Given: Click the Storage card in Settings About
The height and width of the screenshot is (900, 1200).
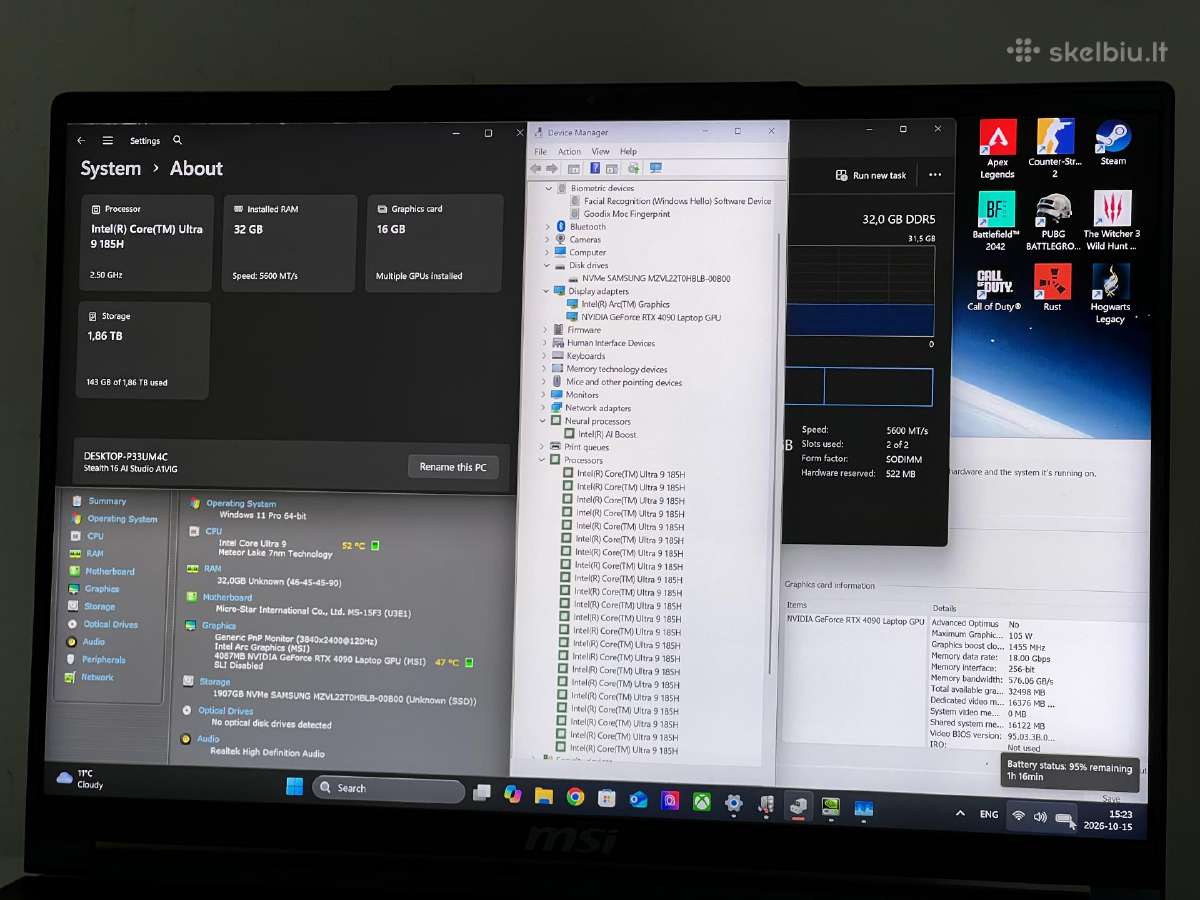Looking at the screenshot, I should click(x=143, y=350).
